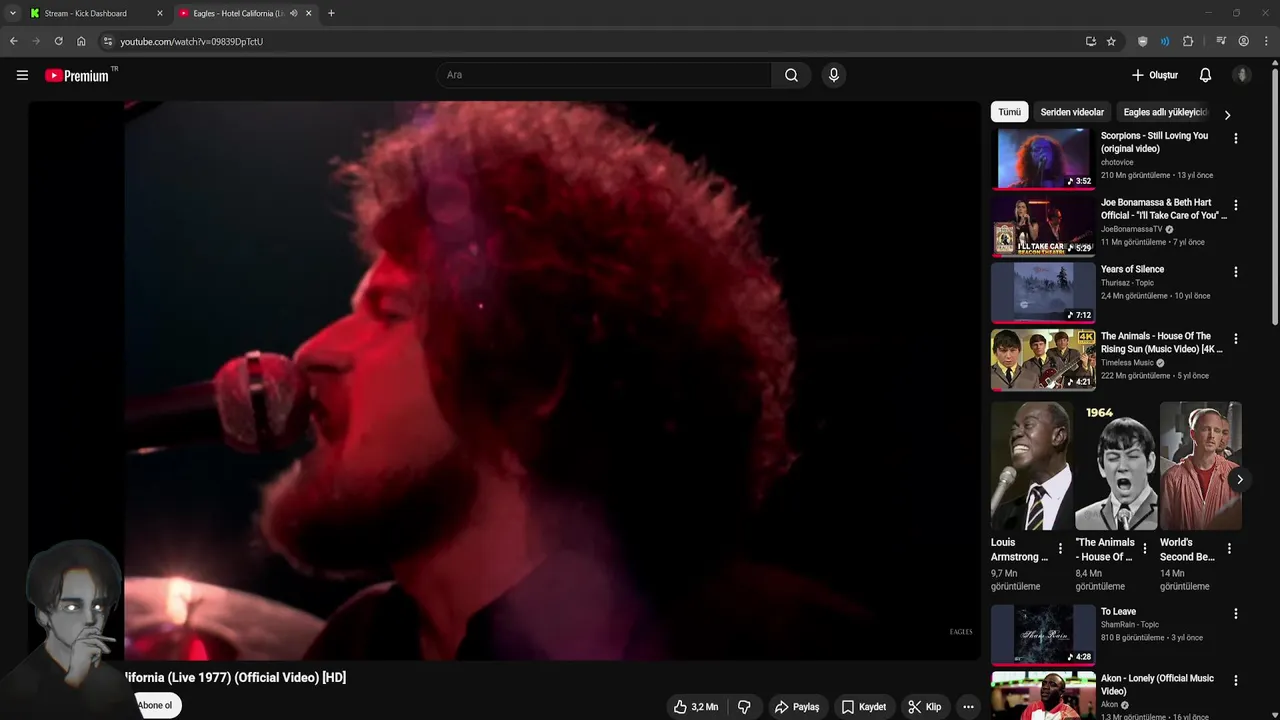Create a clip with Klip button
The image size is (1280, 720).
click(x=924, y=707)
